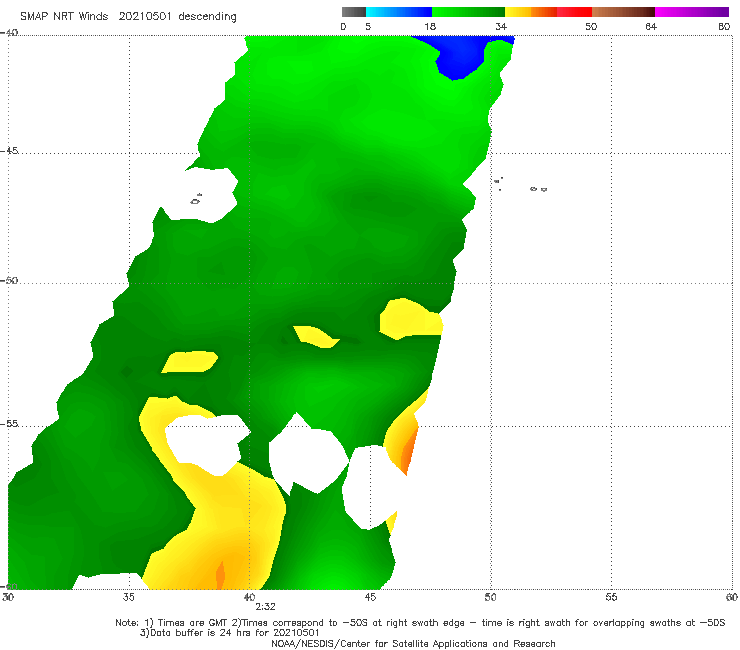
Task: Pick the brown segment of the colorbar
Action: tap(623, 12)
